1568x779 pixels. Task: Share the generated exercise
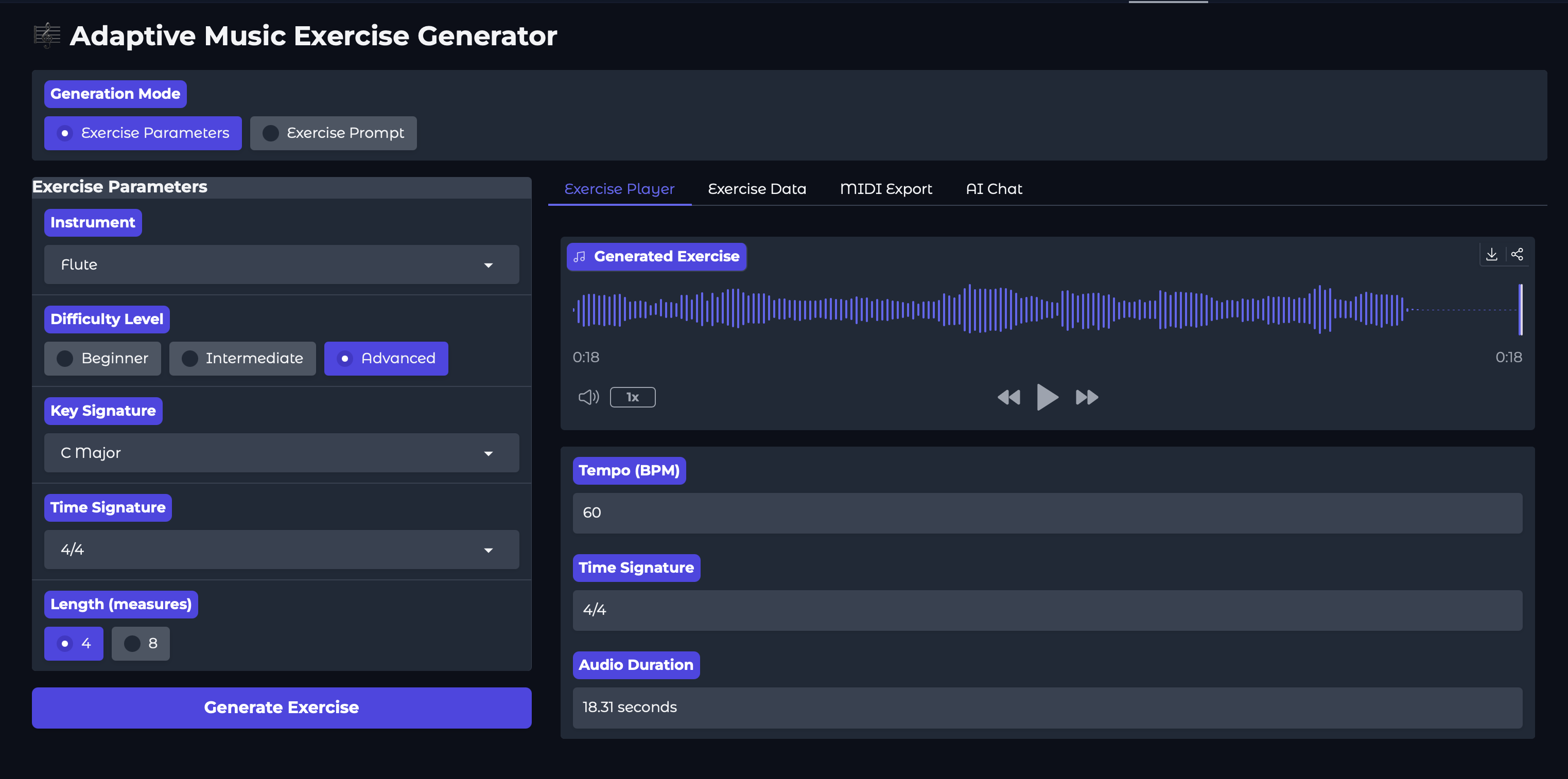click(1517, 254)
